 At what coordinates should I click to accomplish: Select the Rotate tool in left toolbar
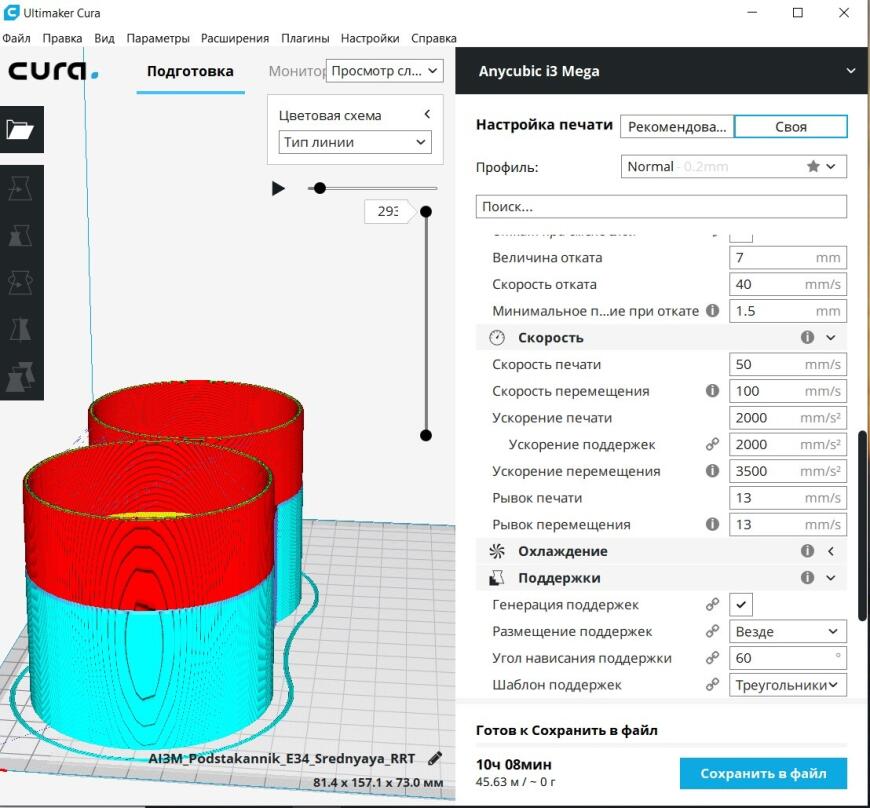tap(20, 282)
